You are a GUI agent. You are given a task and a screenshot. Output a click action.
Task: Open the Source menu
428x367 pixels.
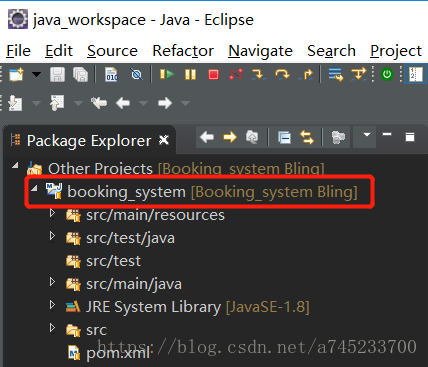pos(112,51)
